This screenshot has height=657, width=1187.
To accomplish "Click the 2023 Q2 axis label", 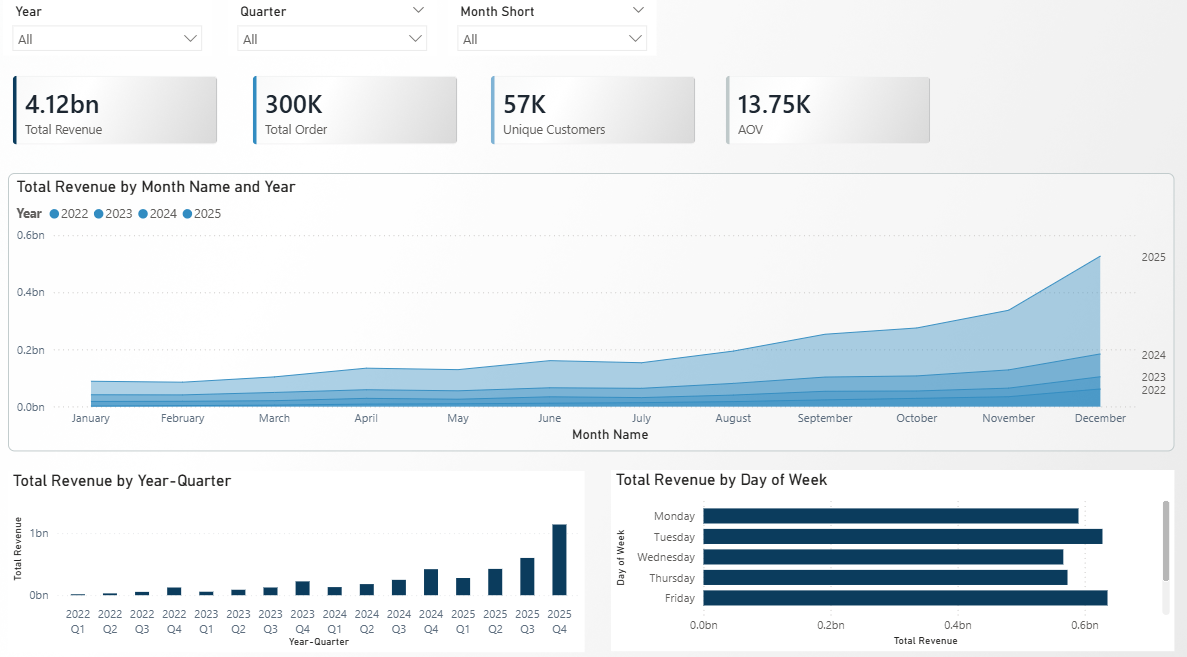I will pyautogui.click(x=238, y=621).
